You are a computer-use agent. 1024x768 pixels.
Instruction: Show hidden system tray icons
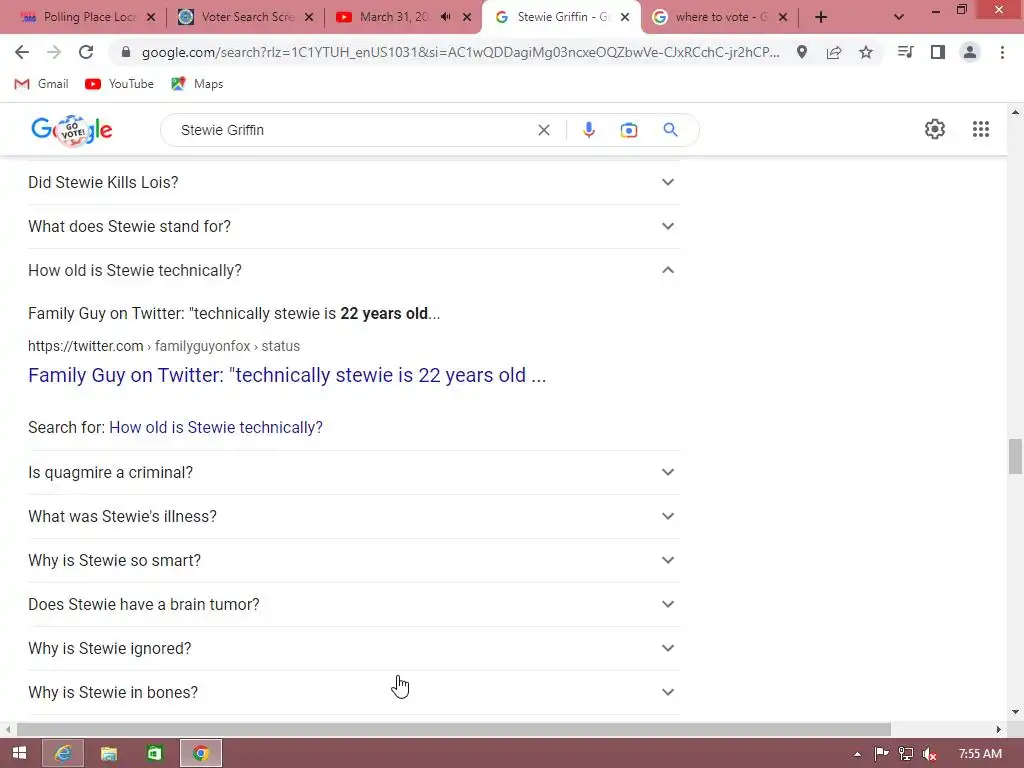click(x=857, y=754)
